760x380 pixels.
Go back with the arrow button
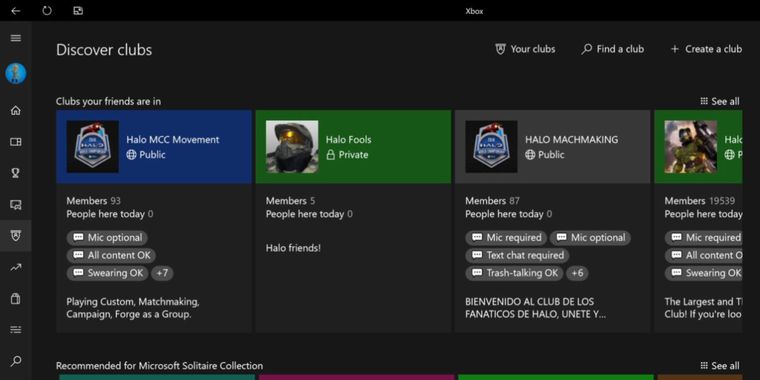tap(16, 11)
